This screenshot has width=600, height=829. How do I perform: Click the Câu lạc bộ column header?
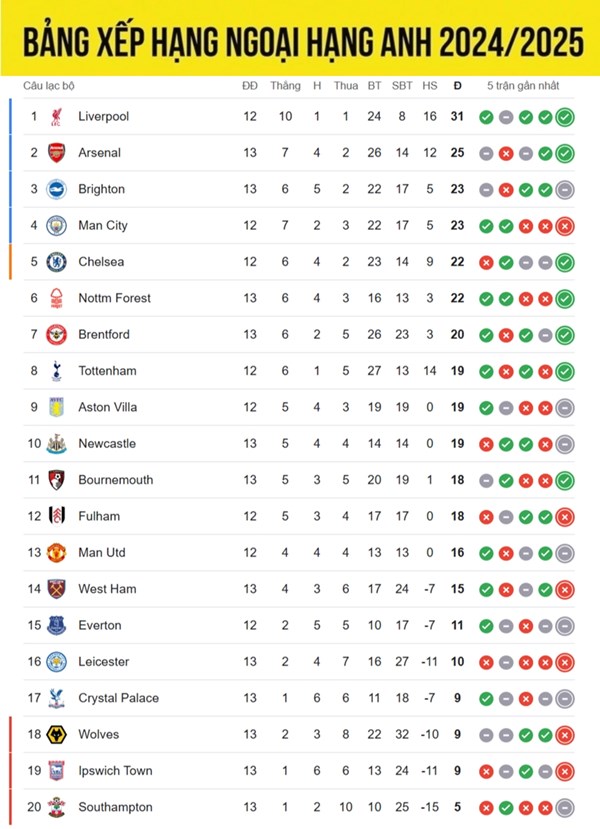coord(49,86)
